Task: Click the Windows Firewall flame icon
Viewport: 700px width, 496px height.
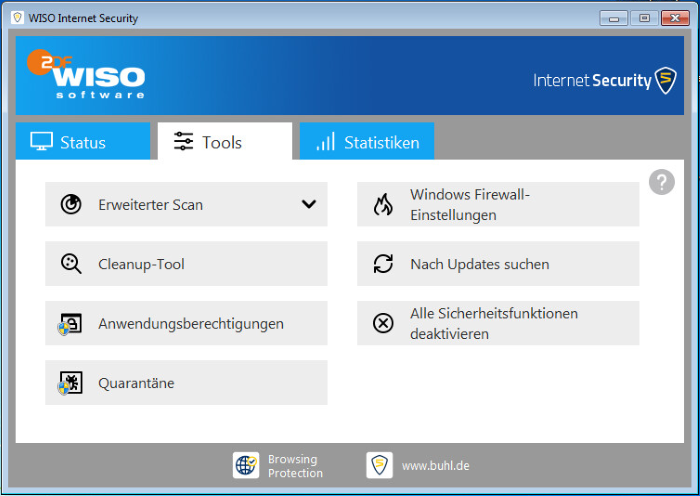Action: pyautogui.click(x=383, y=205)
